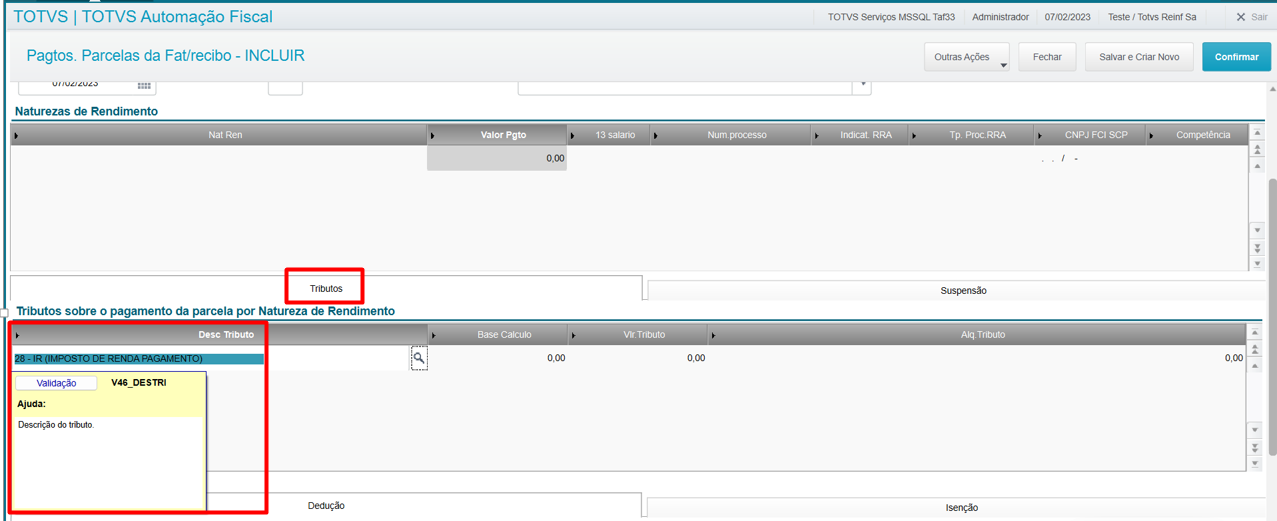This screenshot has width=1277, height=521.
Task: Click the Sair exit button
Action: tap(1251, 17)
